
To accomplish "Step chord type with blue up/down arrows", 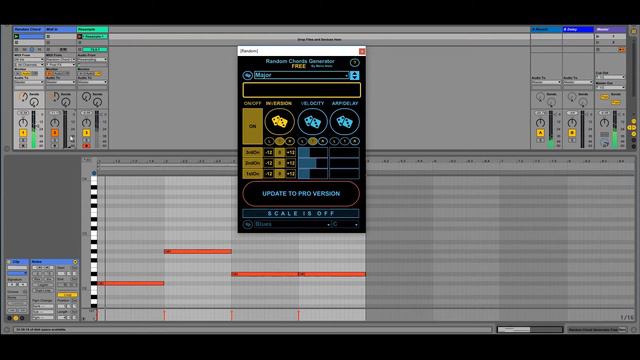I will 354,75.
